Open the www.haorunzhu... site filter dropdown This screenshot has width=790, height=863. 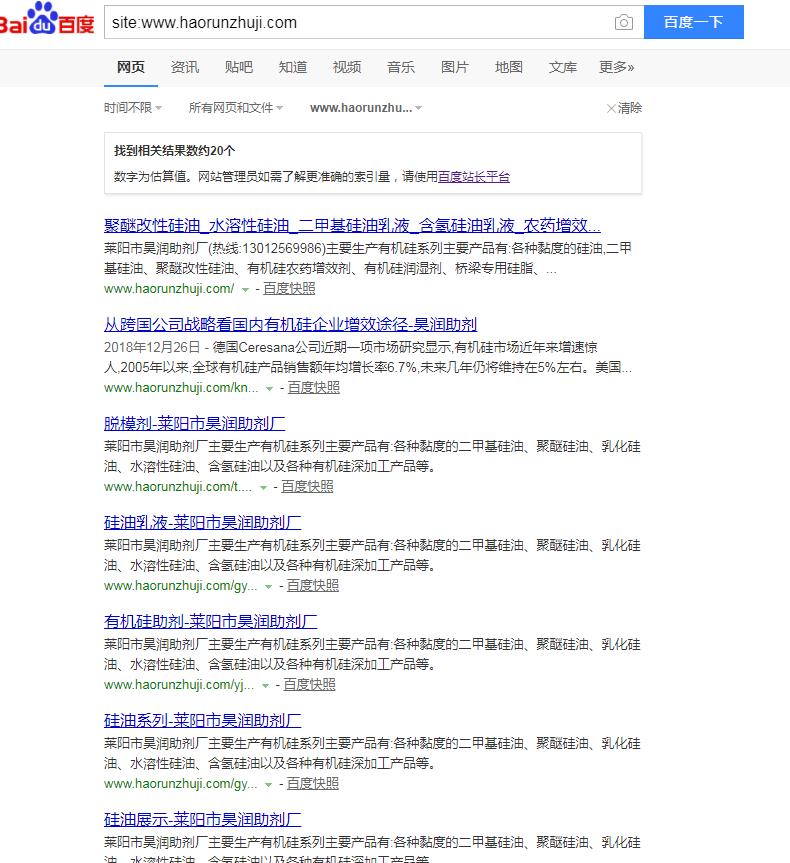click(x=366, y=108)
